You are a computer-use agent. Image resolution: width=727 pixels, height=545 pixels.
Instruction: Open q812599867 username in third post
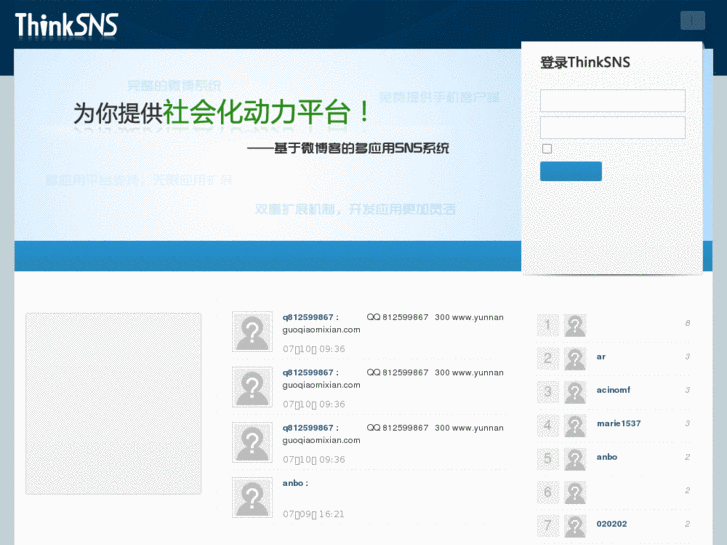(x=308, y=428)
